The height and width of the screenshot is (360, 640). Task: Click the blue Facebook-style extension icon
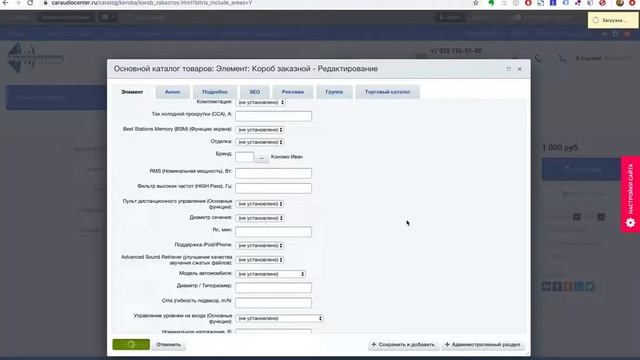pos(553,3)
